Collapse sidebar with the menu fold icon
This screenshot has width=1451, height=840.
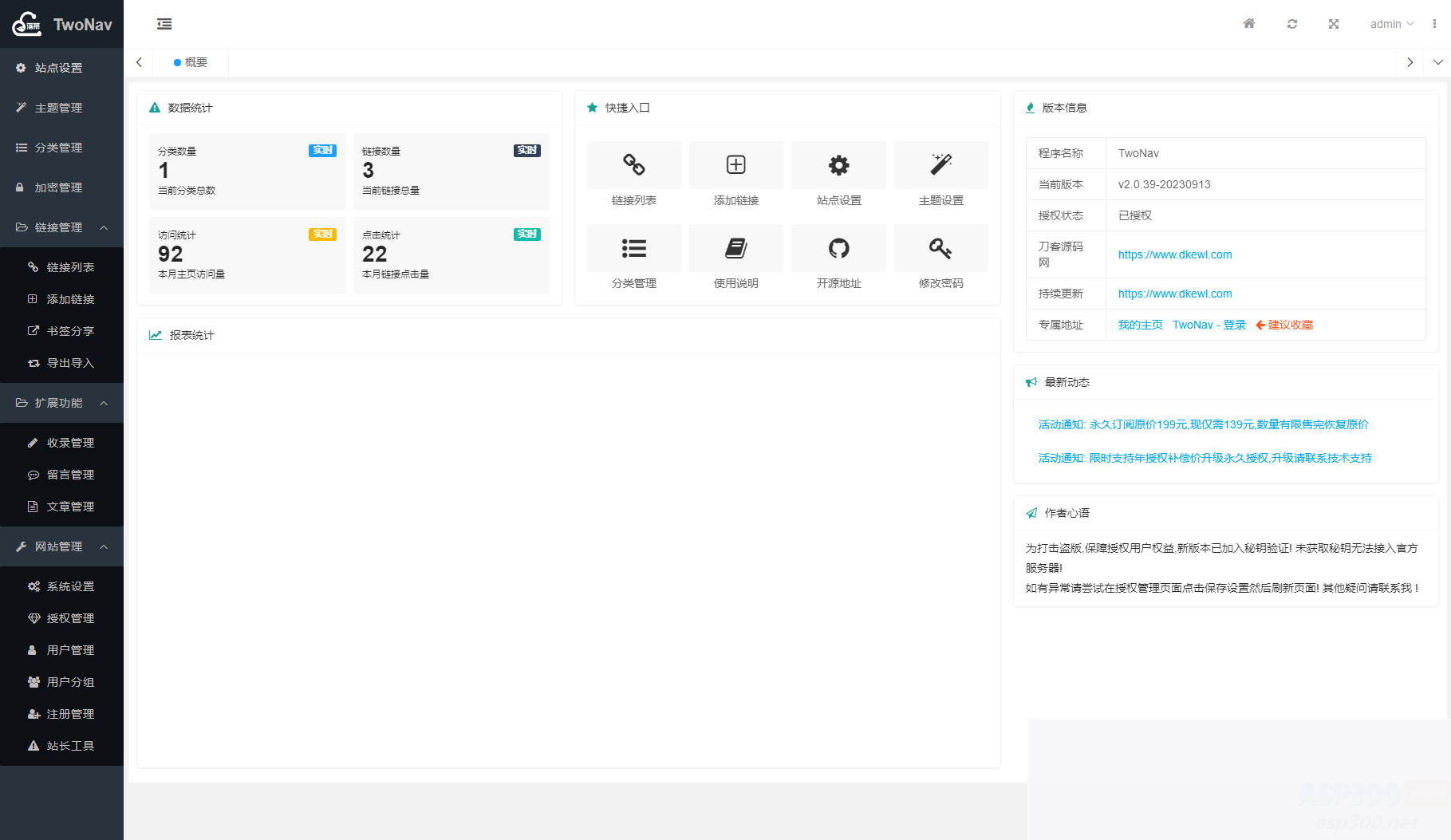point(164,24)
